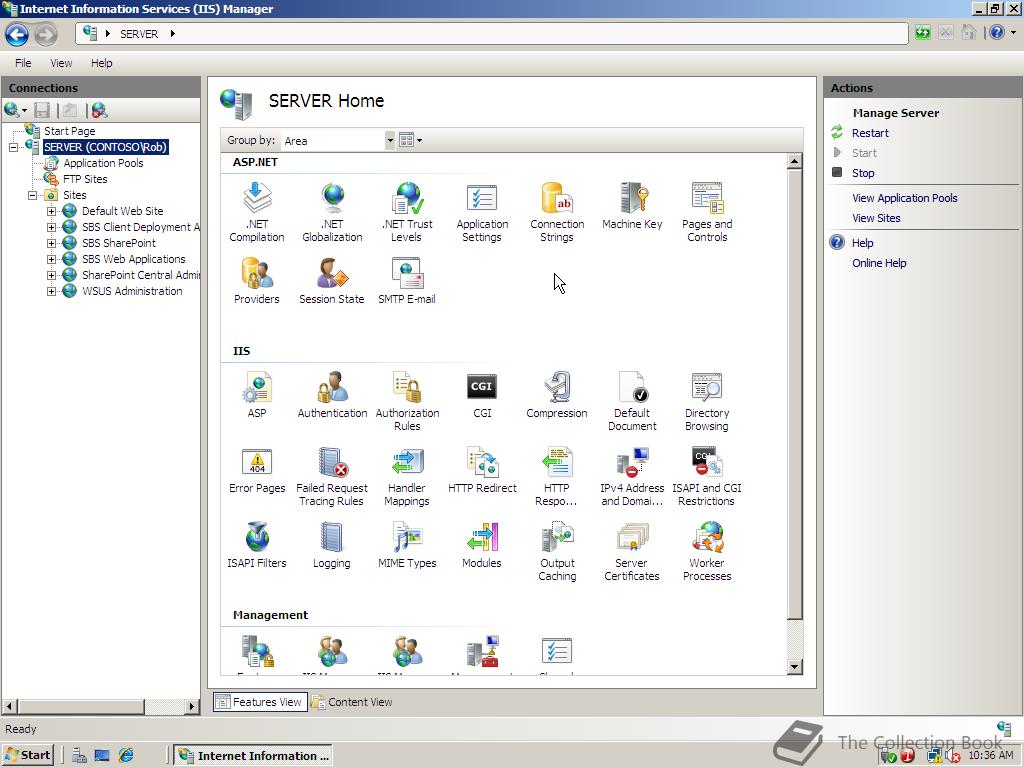
Task: Open the View menu
Action: click(x=61, y=63)
